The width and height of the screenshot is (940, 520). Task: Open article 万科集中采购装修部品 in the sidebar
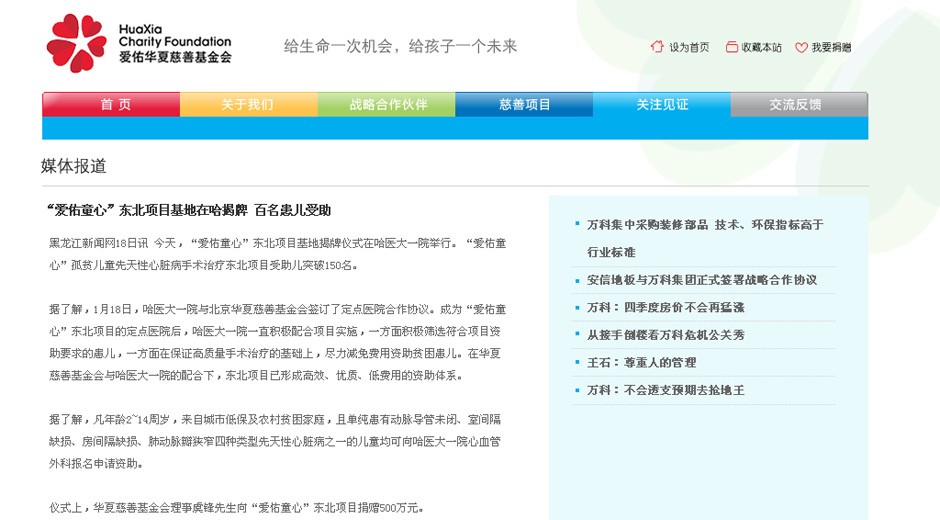pyautogui.click(x=705, y=238)
